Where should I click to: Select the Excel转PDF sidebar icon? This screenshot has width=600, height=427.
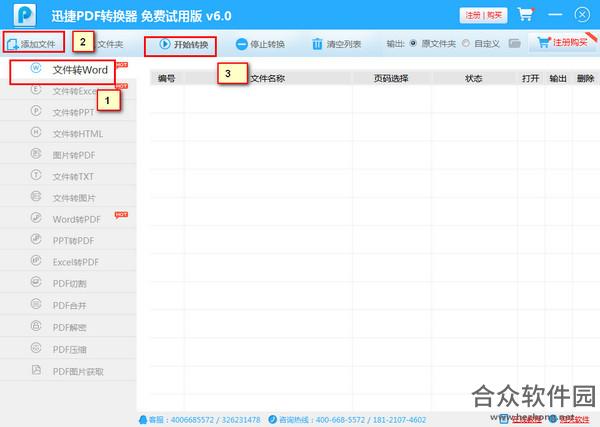(x=36, y=260)
